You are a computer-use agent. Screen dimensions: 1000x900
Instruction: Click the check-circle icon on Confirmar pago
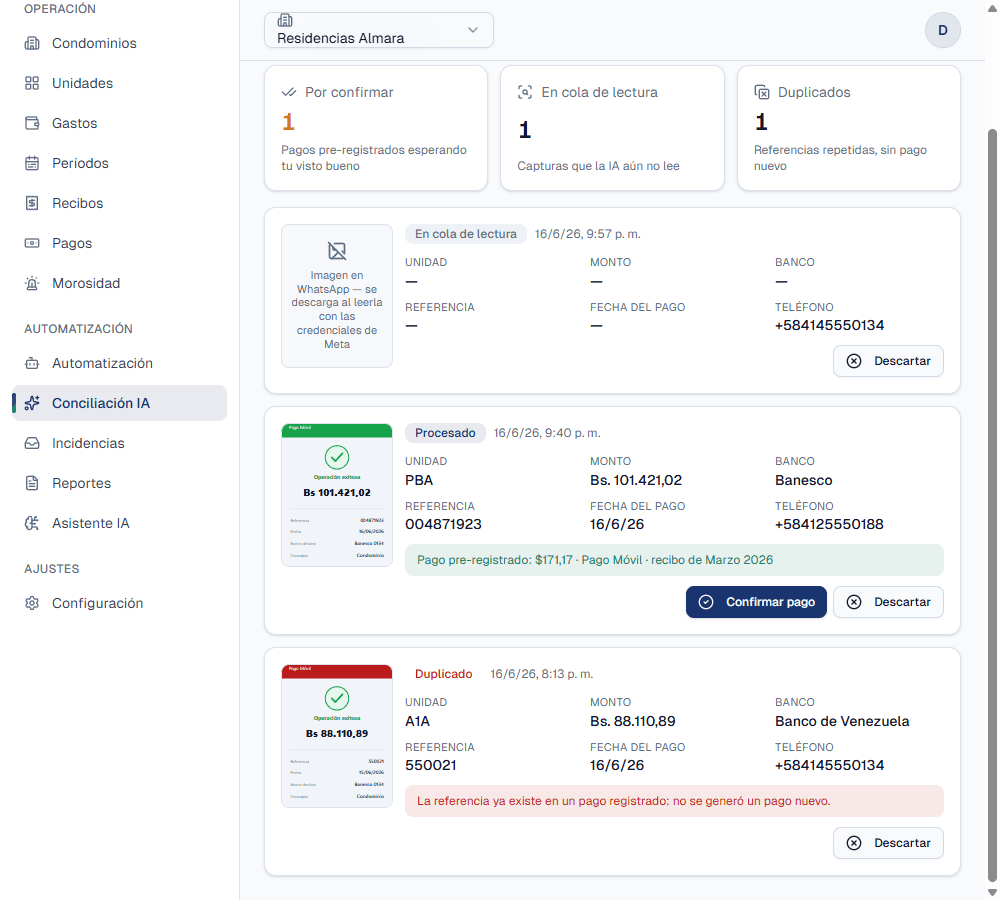(706, 602)
